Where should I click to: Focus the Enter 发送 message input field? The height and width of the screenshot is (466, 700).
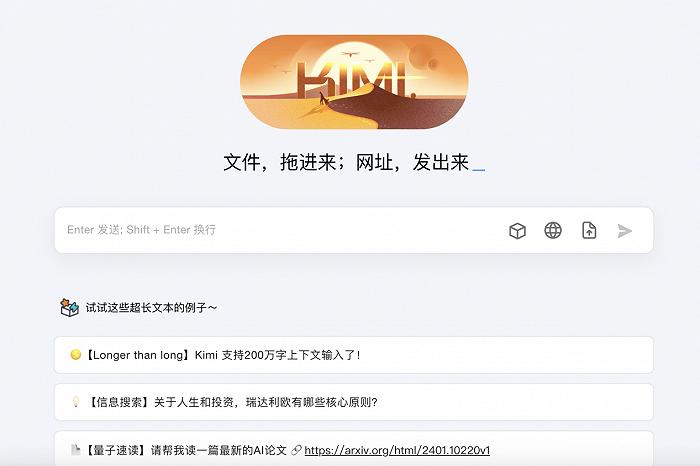click(279, 230)
